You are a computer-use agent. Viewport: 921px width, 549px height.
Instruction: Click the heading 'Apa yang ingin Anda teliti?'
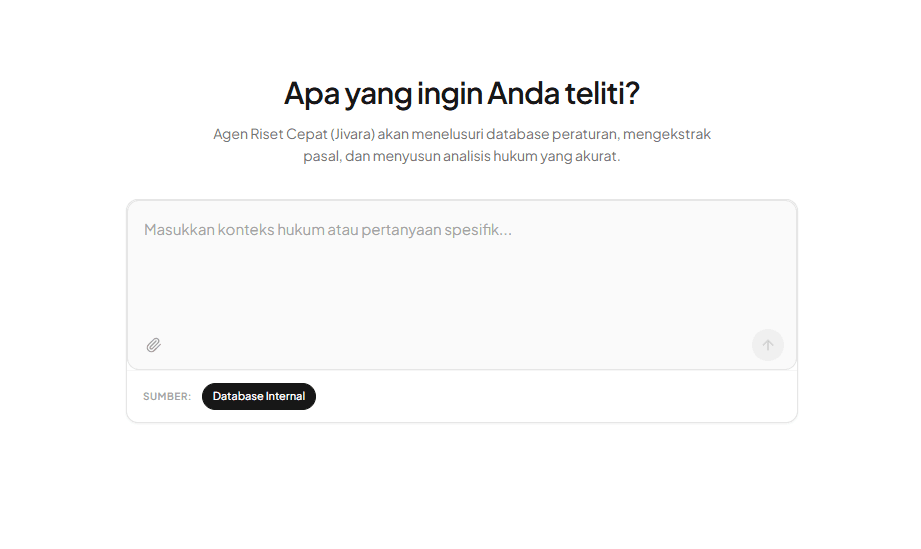point(462,93)
